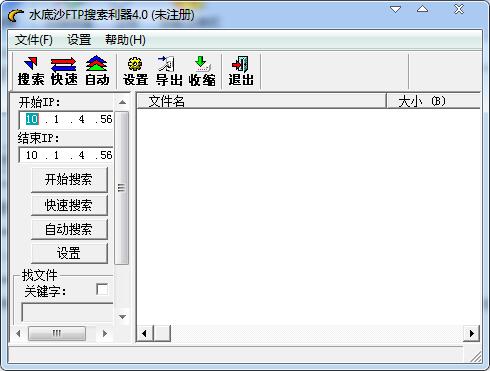Click file list horizontal scrollbar left arrow
This screenshot has width=490, height=371.
[145, 333]
